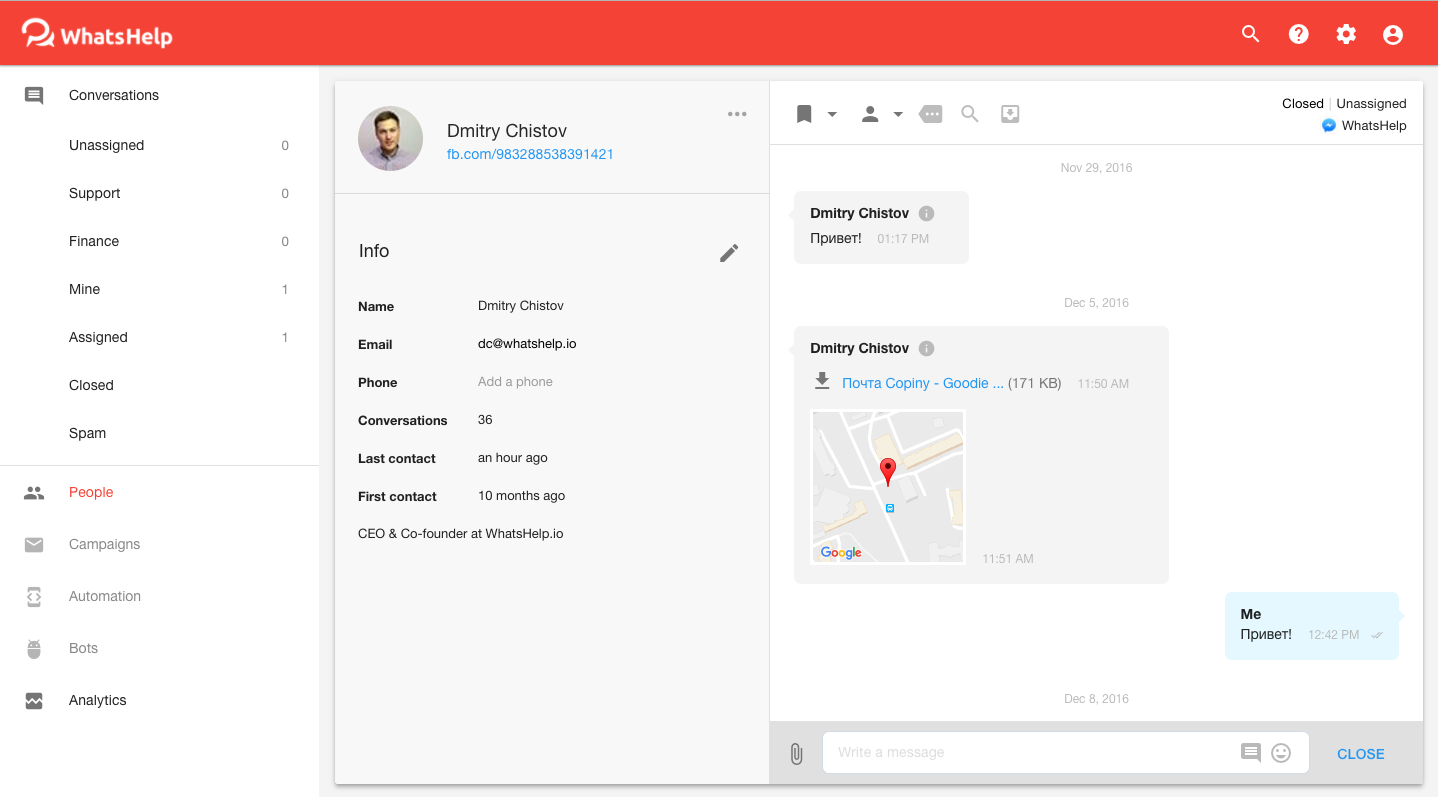Open the help question mark icon
The image size is (1438, 797).
point(1298,34)
